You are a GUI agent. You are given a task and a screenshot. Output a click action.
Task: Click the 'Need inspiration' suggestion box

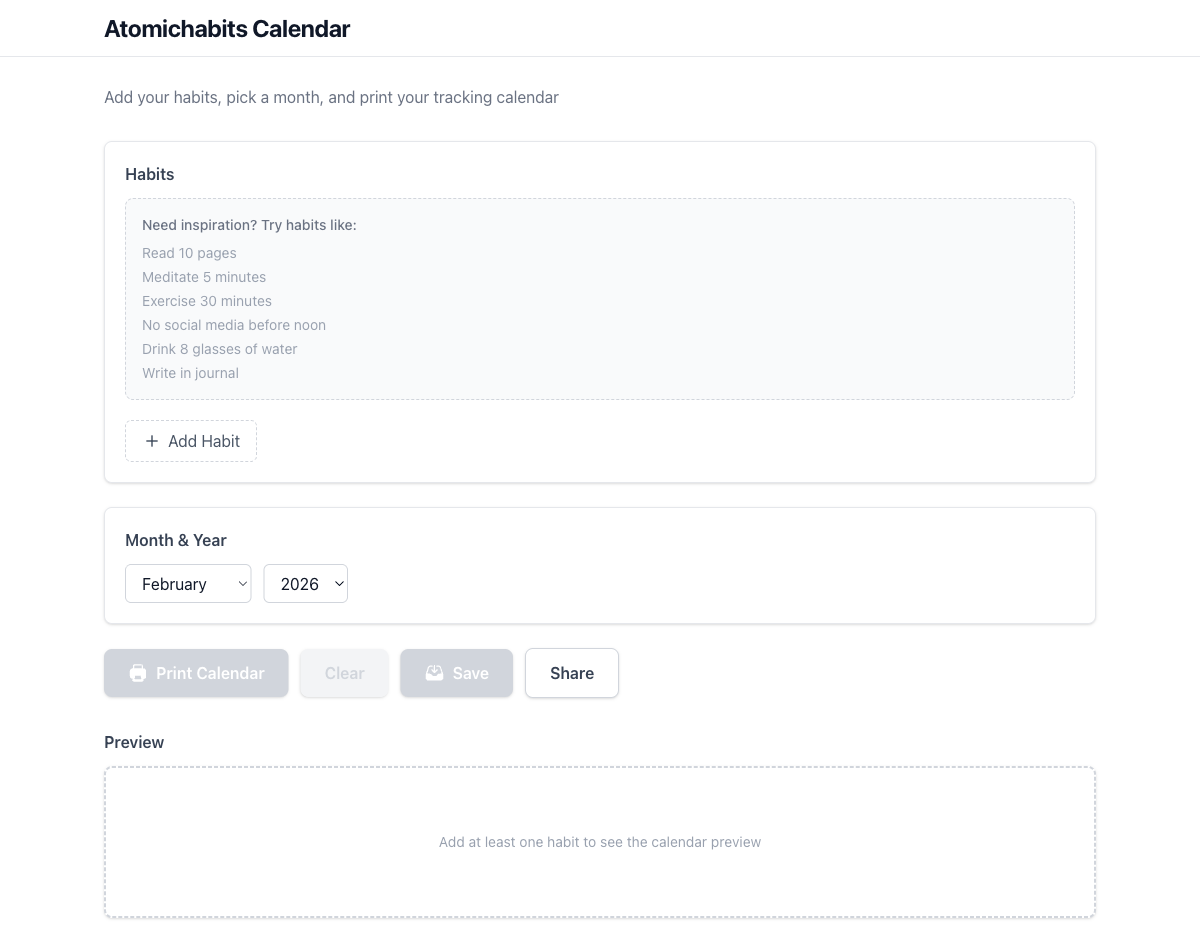coord(599,299)
